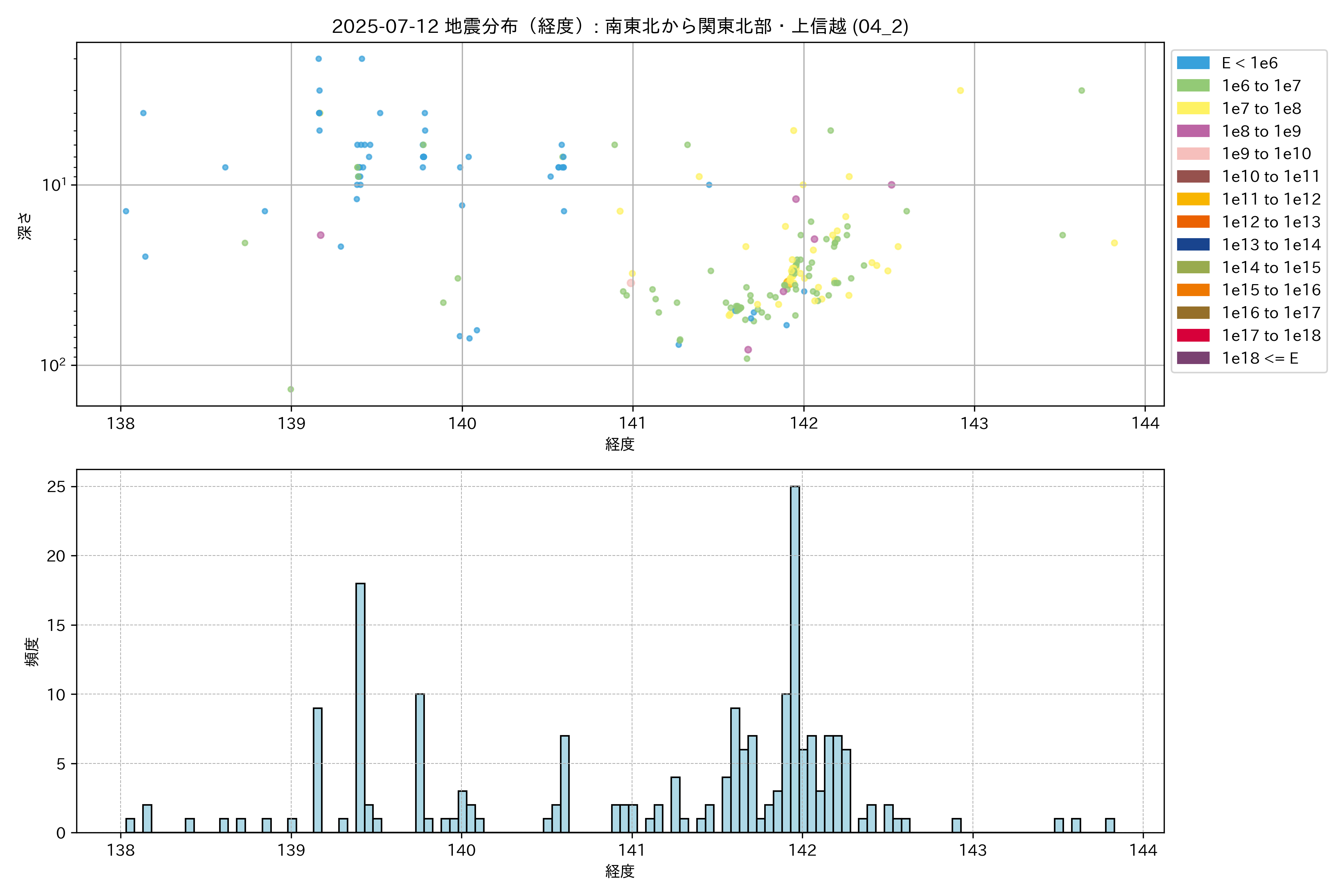
Task: Click the 25 tick label on histogram y-axis
Action: pos(57,487)
